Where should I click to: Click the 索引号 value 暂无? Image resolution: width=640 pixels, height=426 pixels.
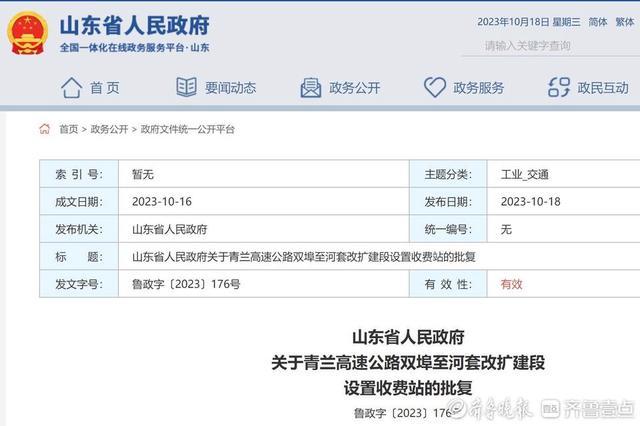pyautogui.click(x=143, y=175)
